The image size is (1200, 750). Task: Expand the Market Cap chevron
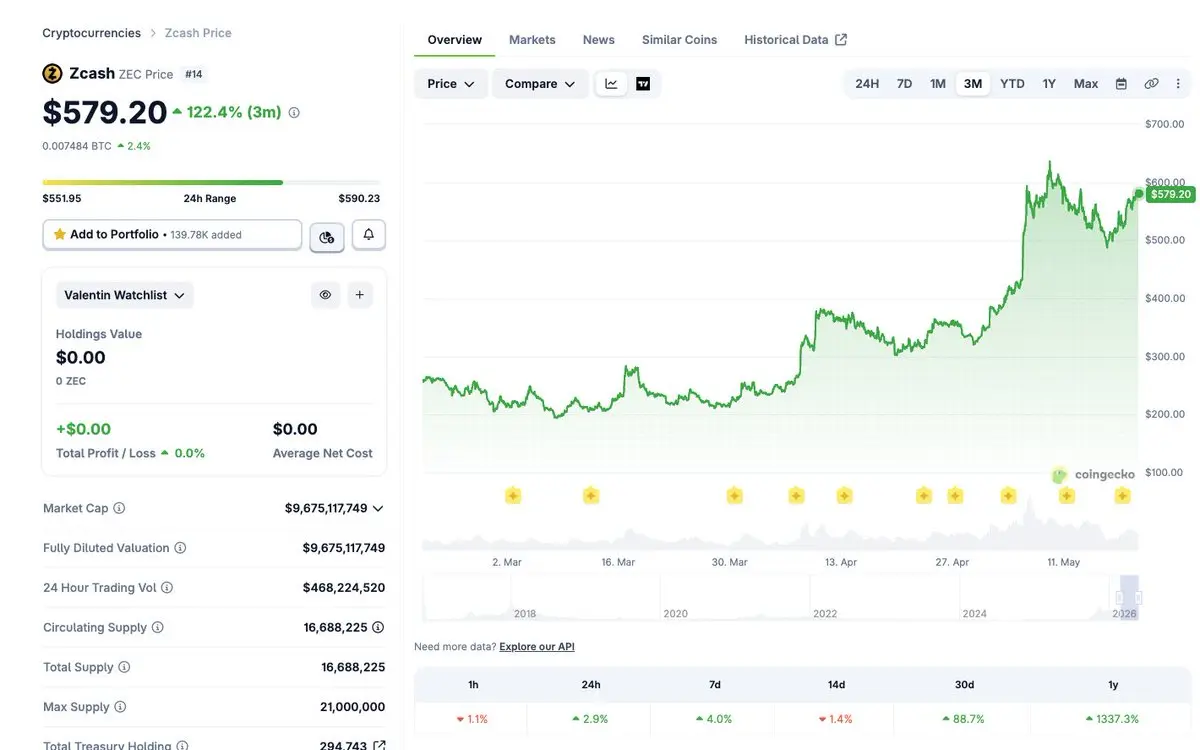click(378, 508)
